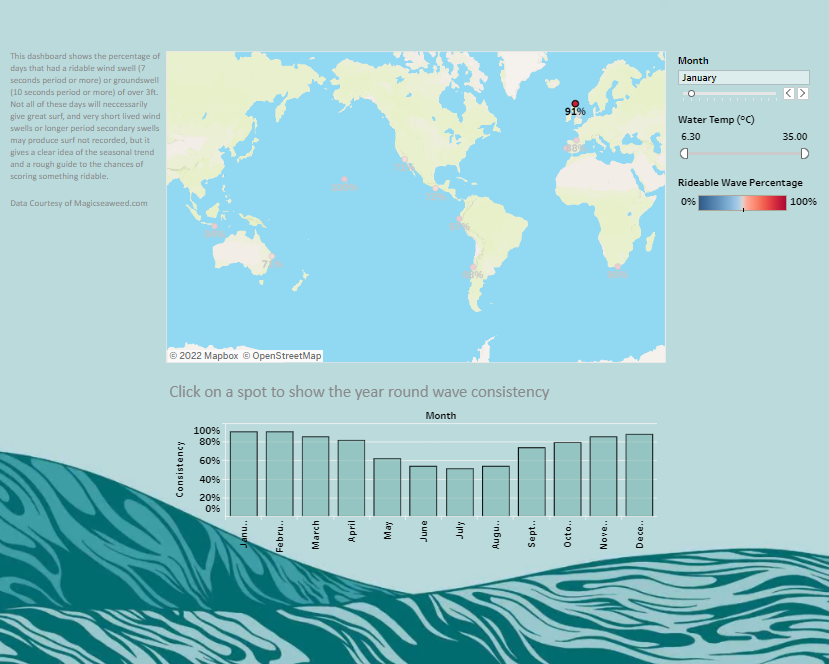Click the 88% spot marker near Spain
829x664 pixels.
click(x=574, y=142)
